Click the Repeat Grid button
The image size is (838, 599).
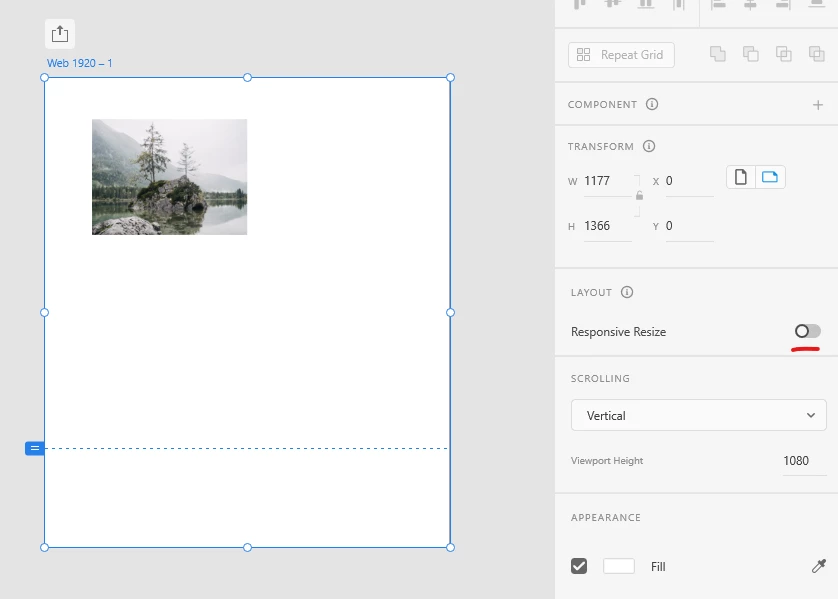click(x=621, y=55)
